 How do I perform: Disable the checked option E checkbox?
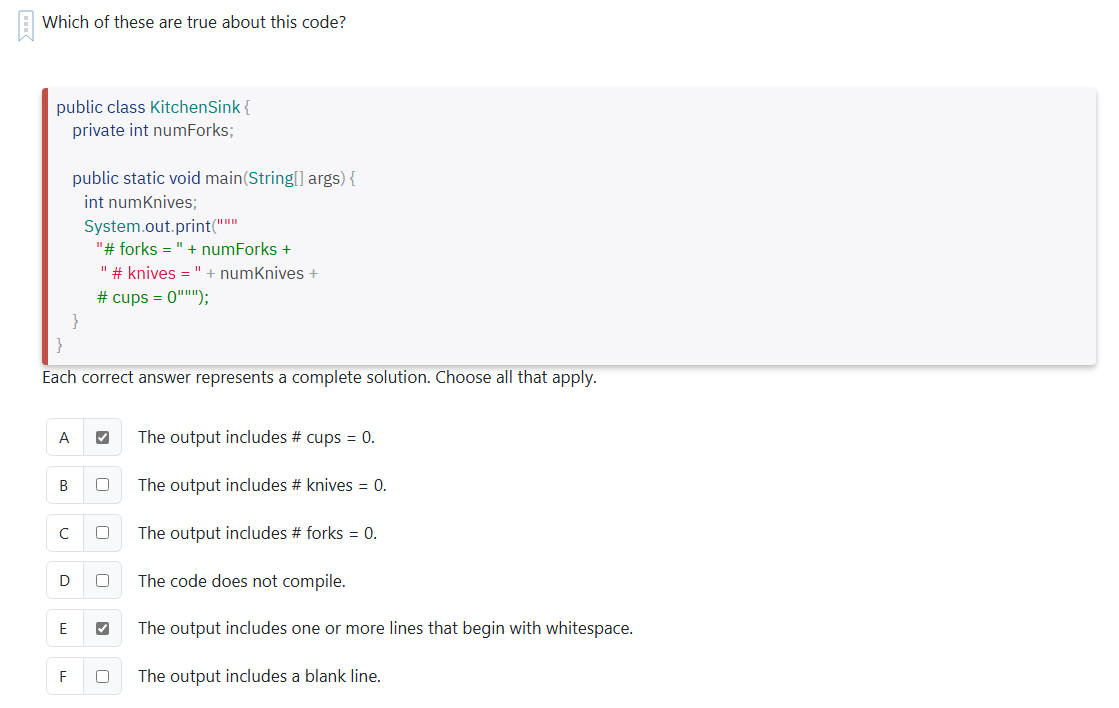point(101,628)
